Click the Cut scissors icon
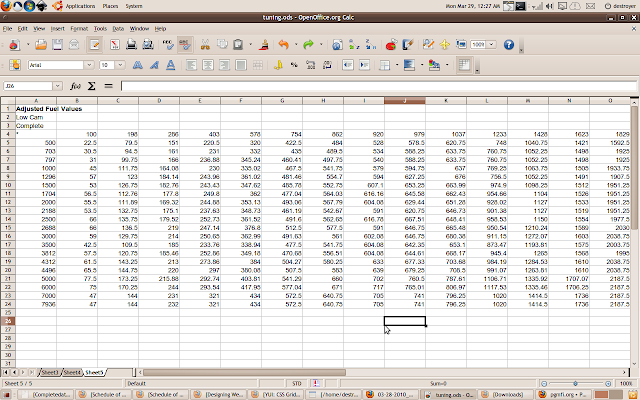Image resolution: width=640 pixels, height=400 pixels. (205, 45)
